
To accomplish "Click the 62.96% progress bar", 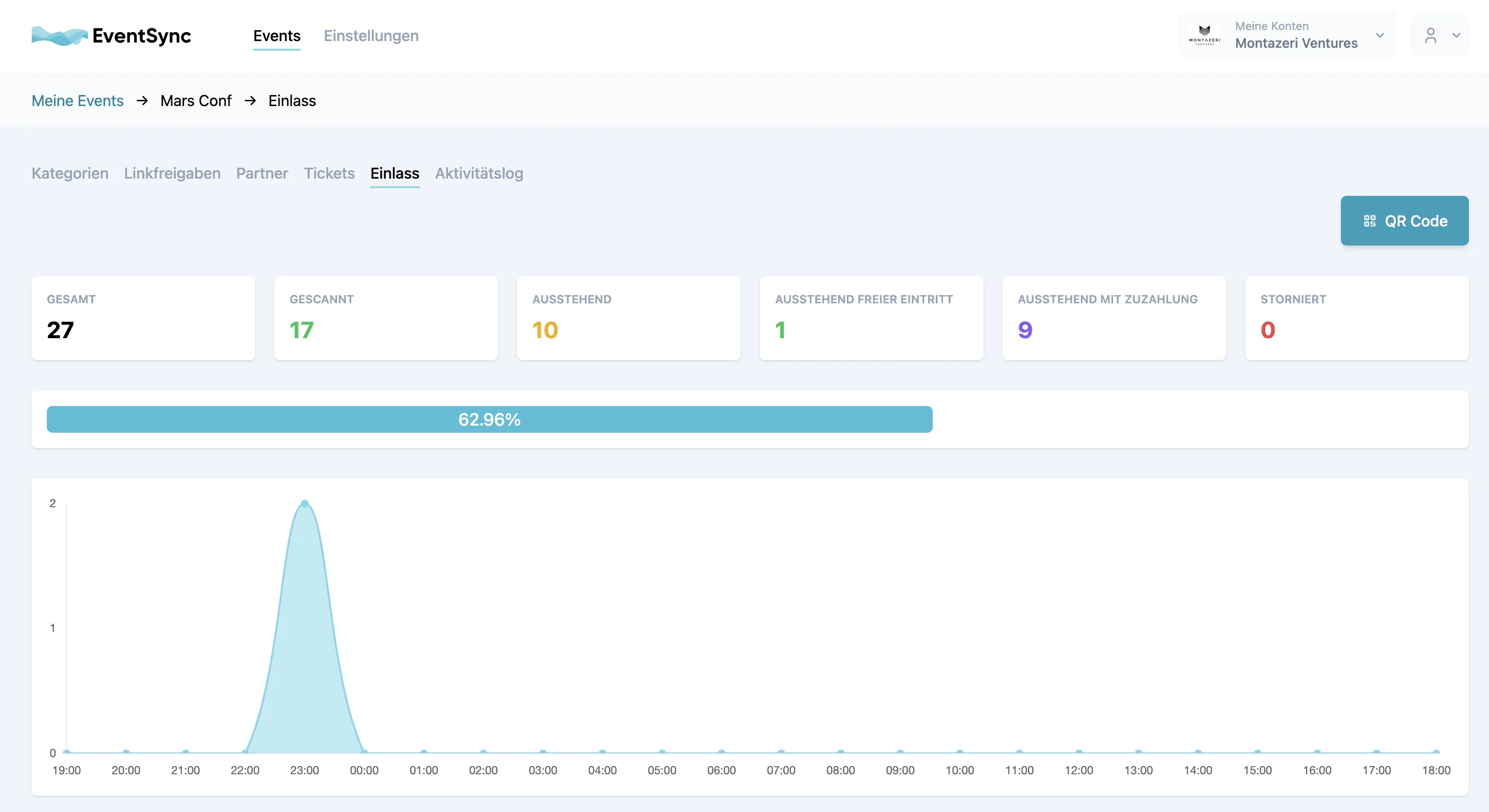I will (489, 419).
